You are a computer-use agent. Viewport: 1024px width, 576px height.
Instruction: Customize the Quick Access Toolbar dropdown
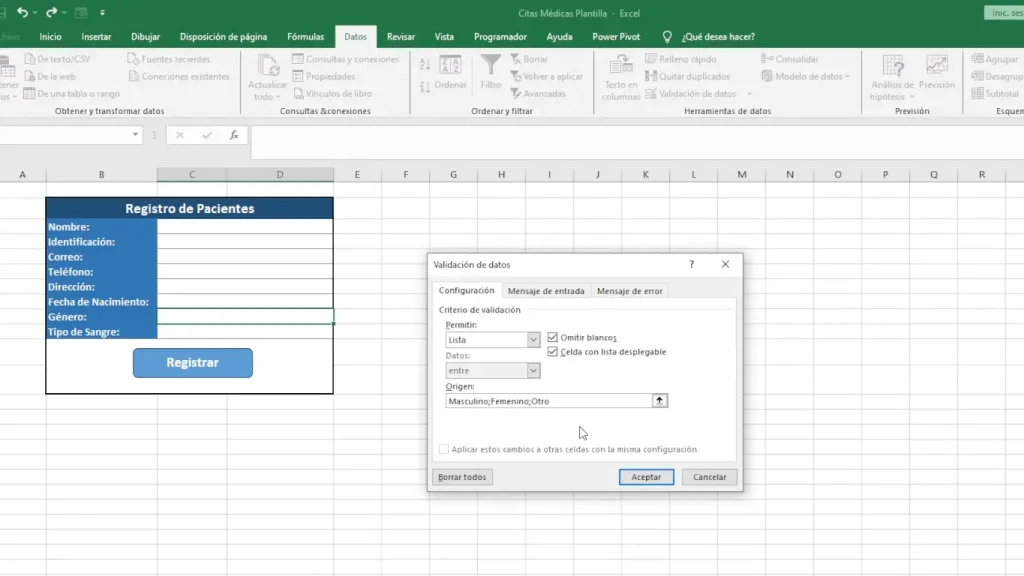tap(102, 12)
